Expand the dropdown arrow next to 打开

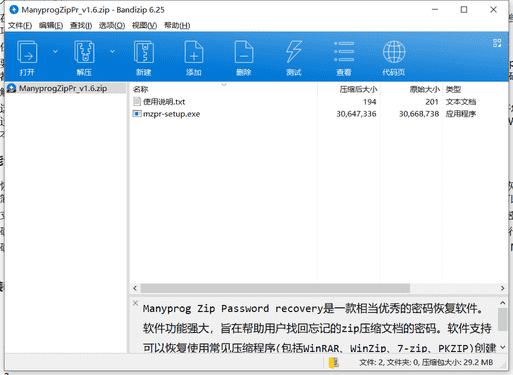[x=55, y=51]
